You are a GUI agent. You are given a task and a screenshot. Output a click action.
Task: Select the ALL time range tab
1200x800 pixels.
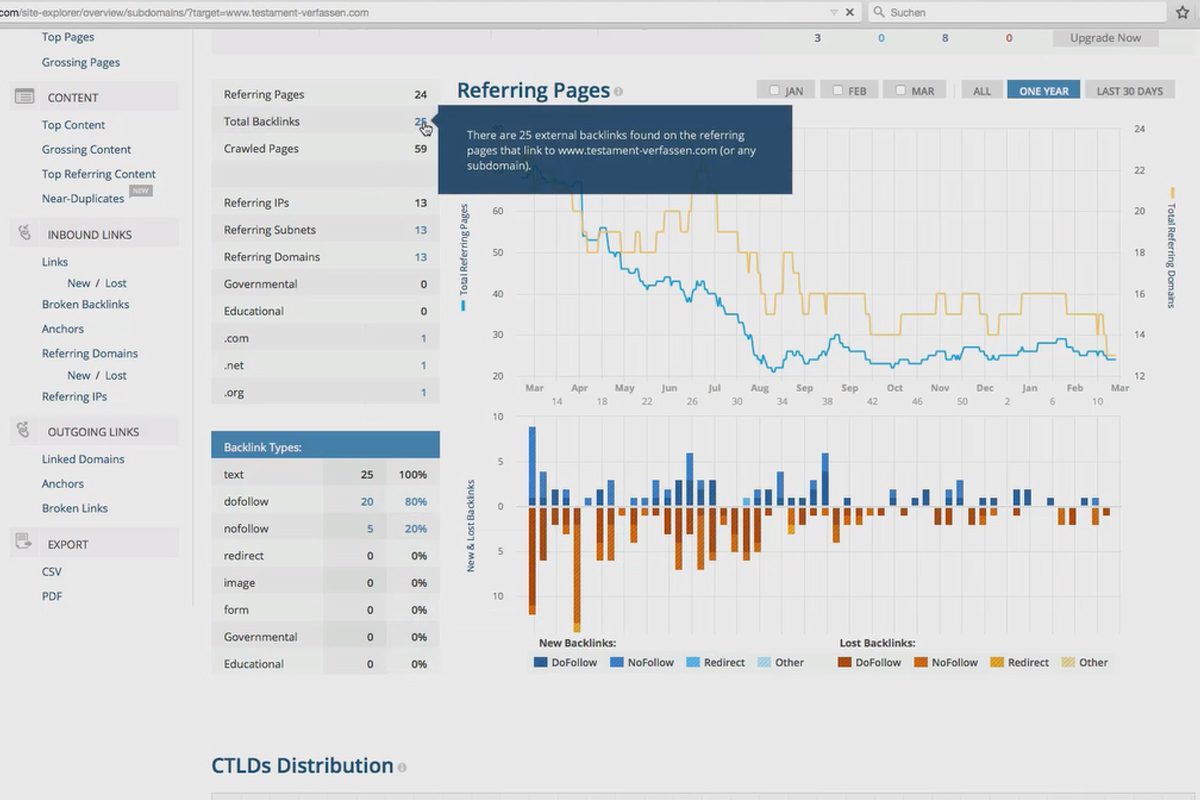coord(982,91)
